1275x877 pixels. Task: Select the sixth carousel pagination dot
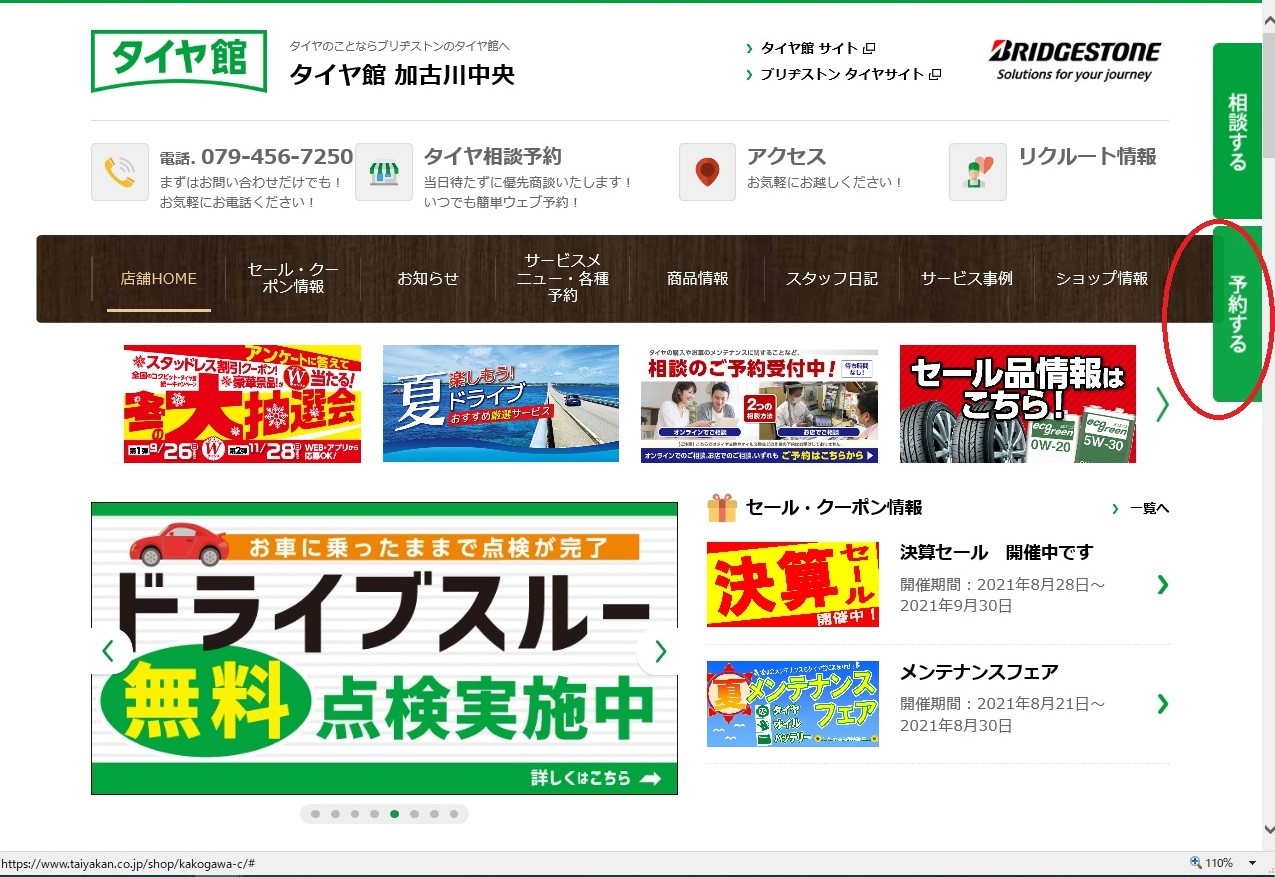point(414,814)
